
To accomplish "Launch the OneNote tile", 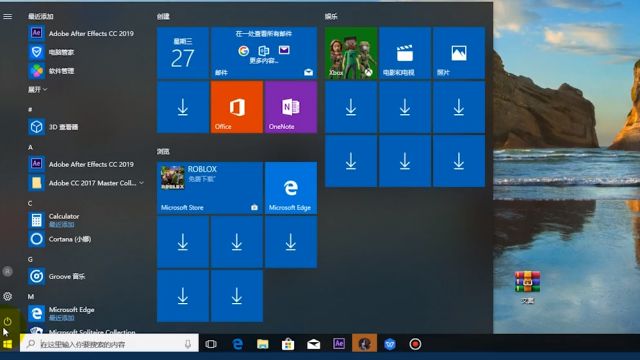I will point(291,107).
